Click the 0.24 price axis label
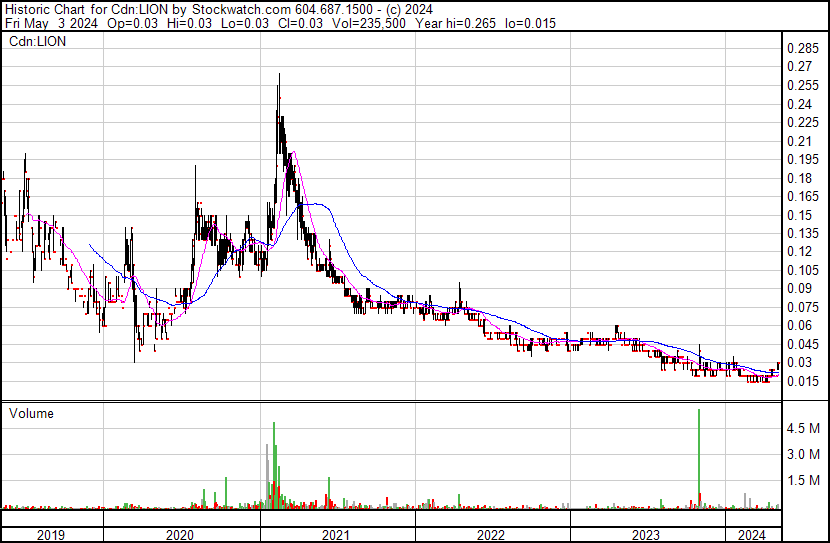830x543 pixels. 799,104
